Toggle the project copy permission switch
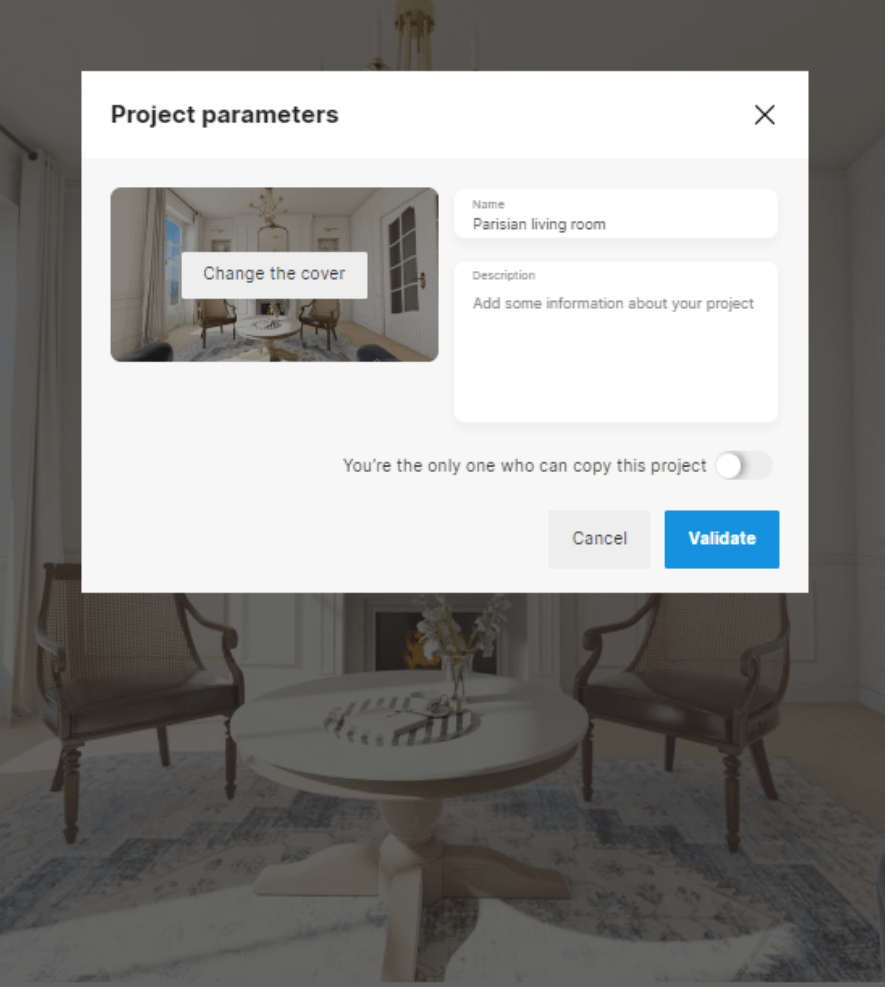The image size is (885, 987). [x=744, y=466]
